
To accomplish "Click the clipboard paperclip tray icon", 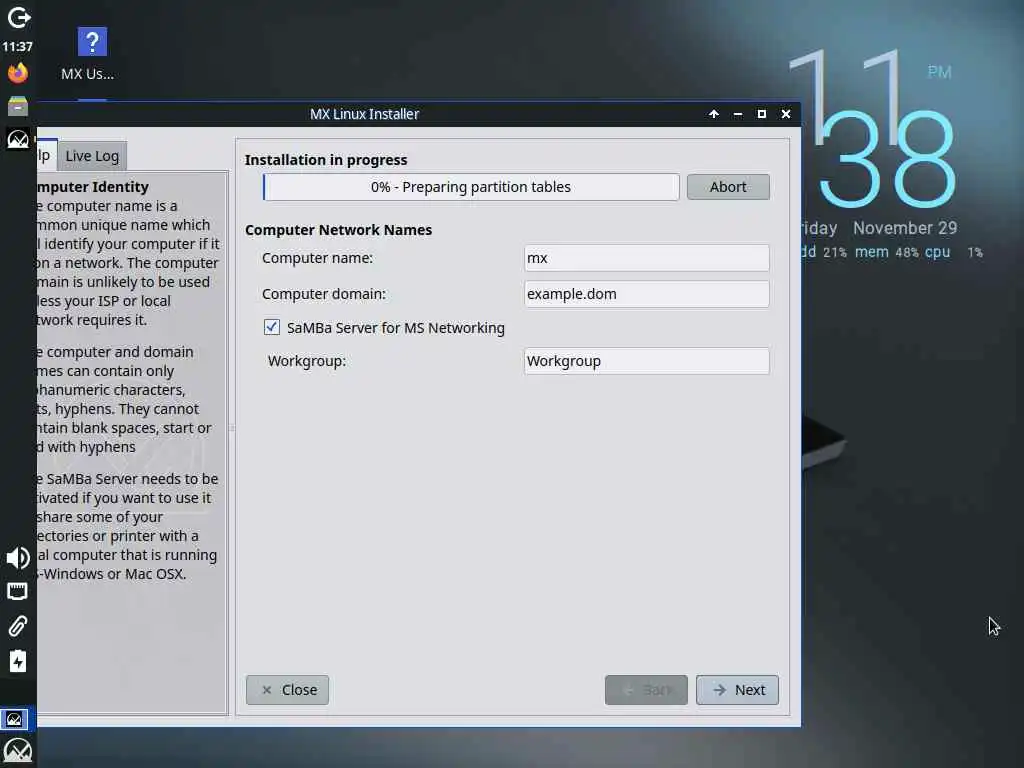I will click(18, 626).
